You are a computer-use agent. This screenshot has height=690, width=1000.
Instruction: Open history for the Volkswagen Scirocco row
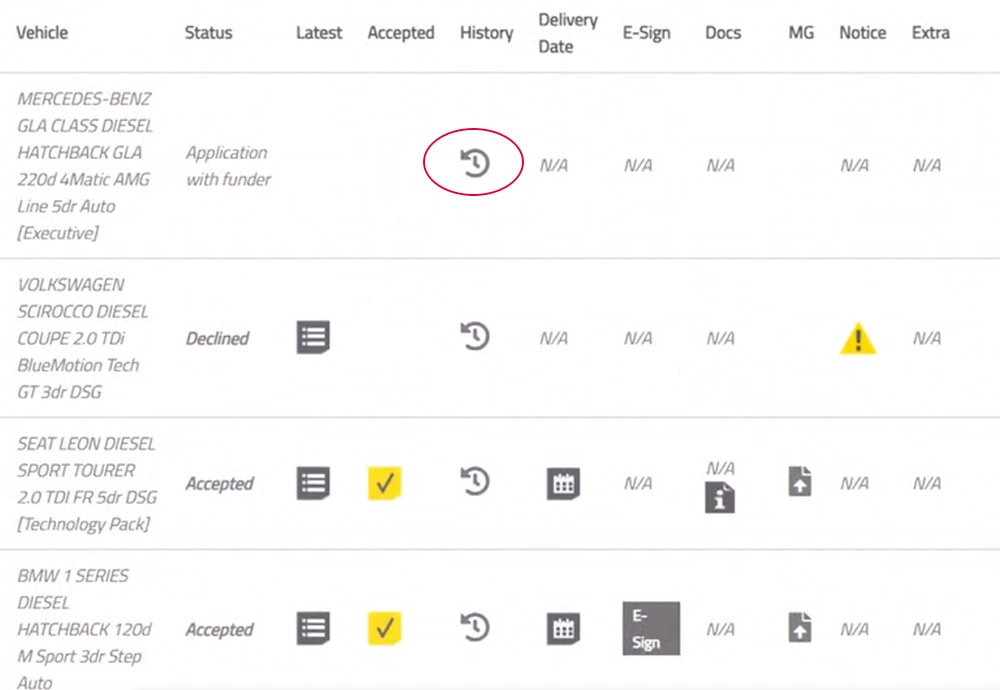(475, 336)
